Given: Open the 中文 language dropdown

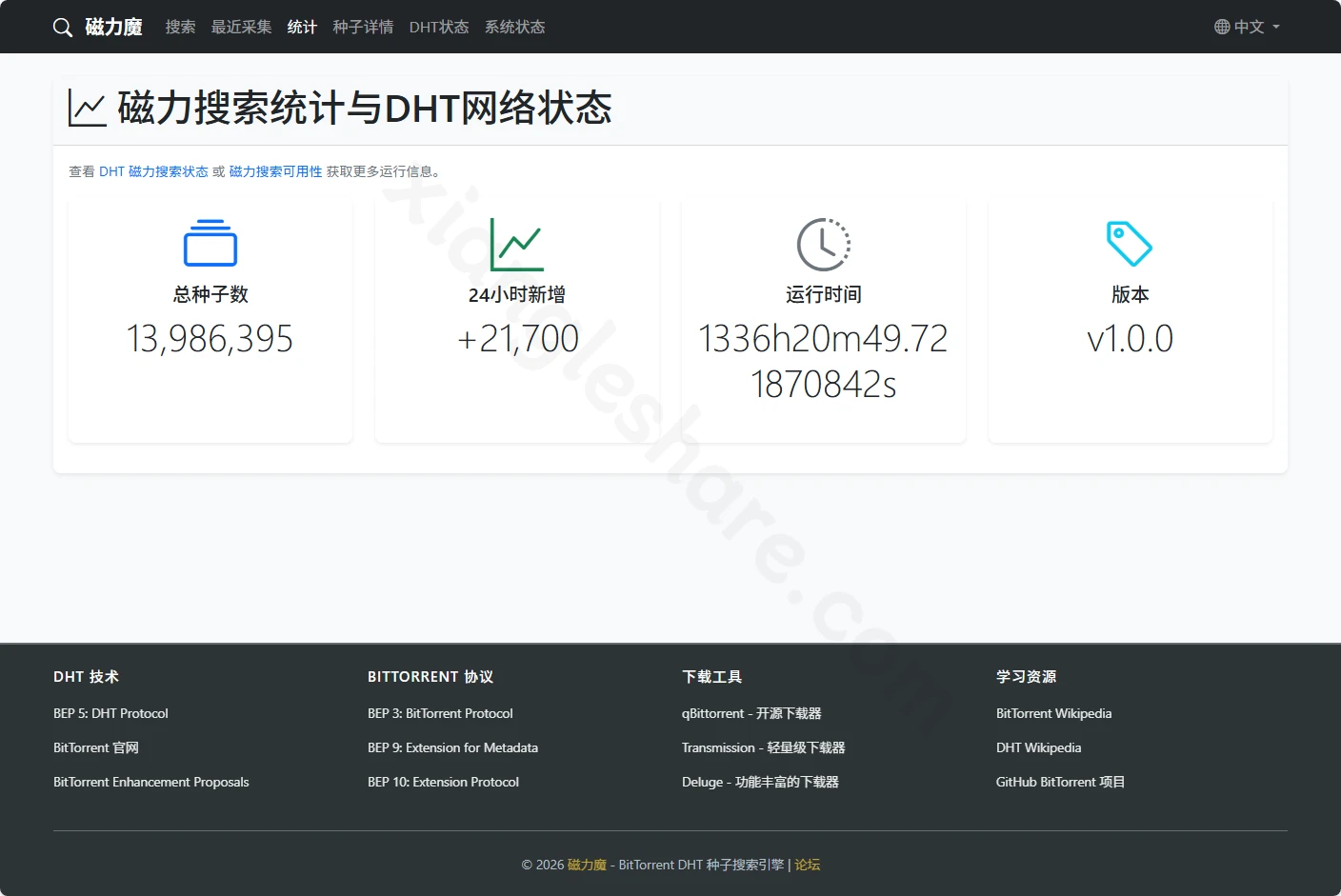Looking at the screenshot, I should click(1248, 27).
